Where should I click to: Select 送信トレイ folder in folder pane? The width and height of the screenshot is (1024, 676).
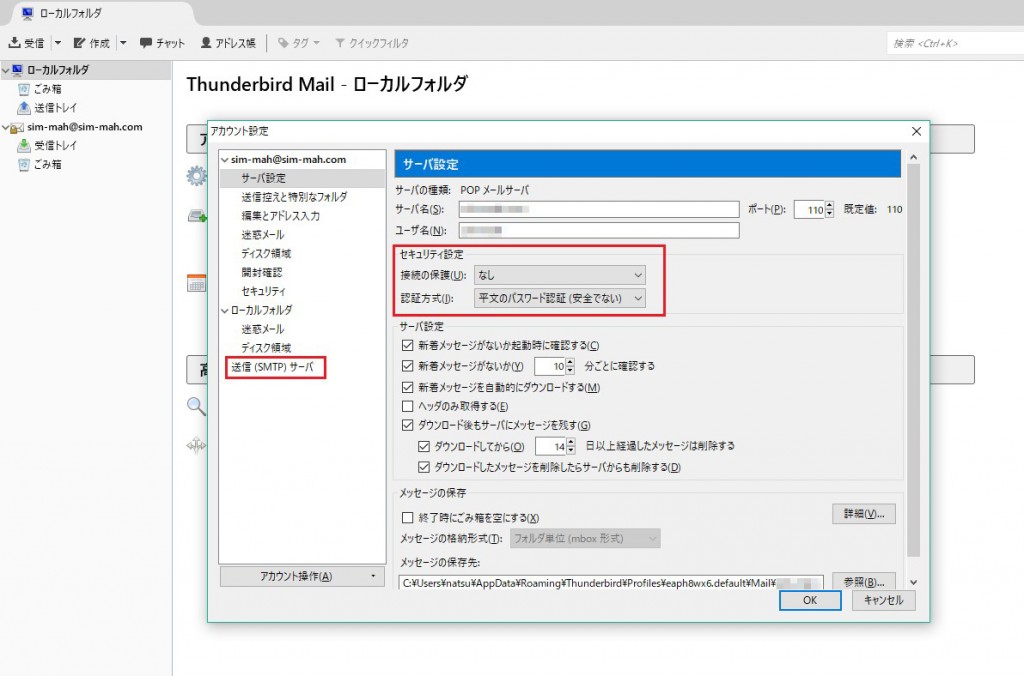pos(47,108)
